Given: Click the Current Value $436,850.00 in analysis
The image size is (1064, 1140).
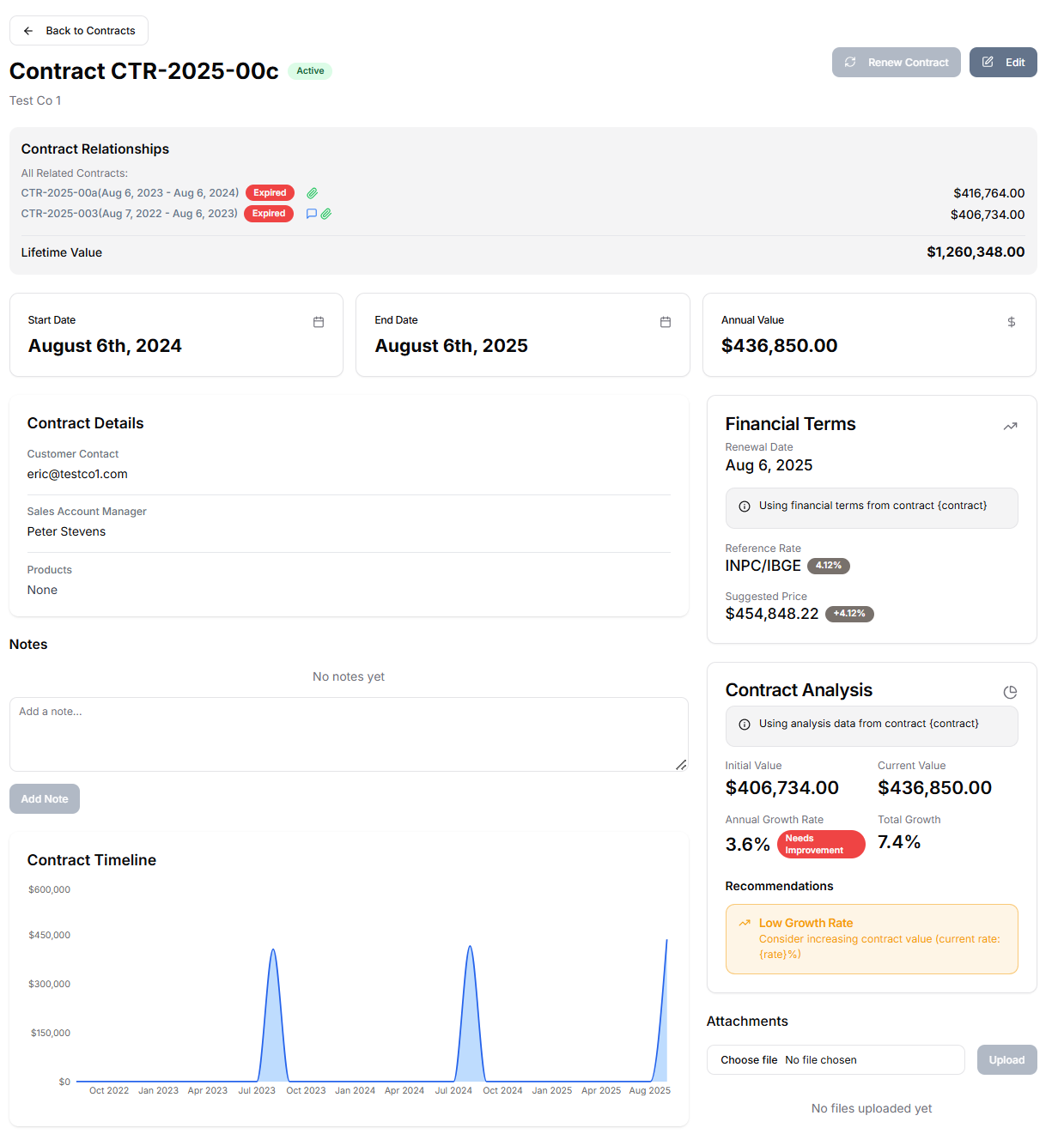Looking at the screenshot, I should click(x=934, y=788).
